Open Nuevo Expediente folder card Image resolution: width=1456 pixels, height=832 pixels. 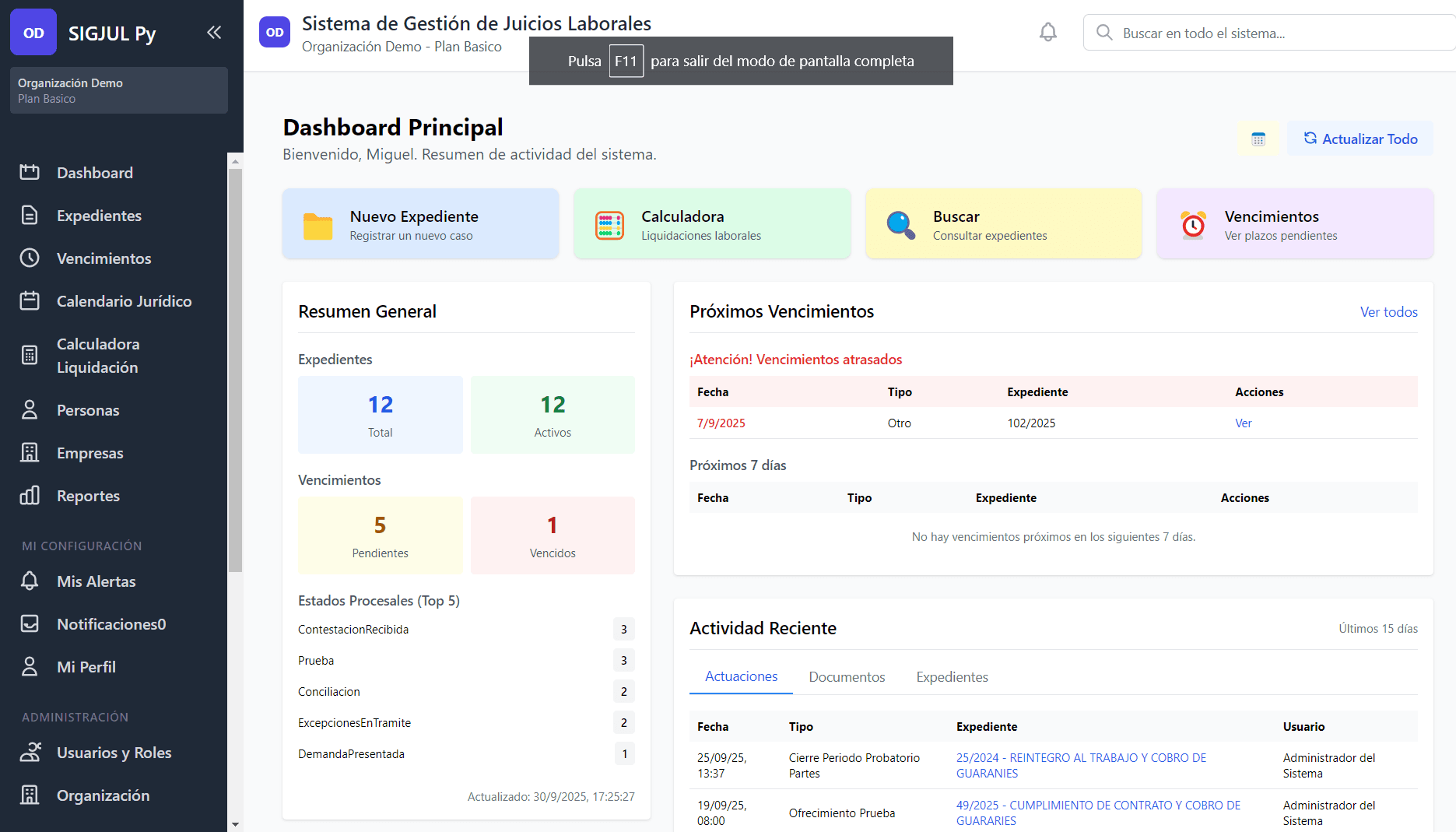click(420, 224)
